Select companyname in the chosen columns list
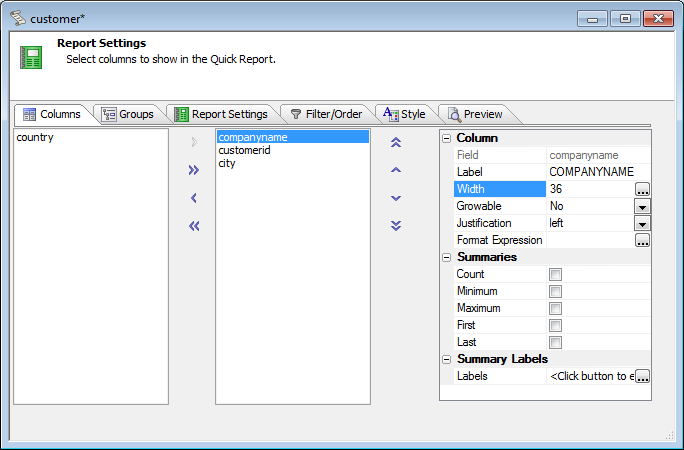This screenshot has width=684, height=450. coord(293,137)
